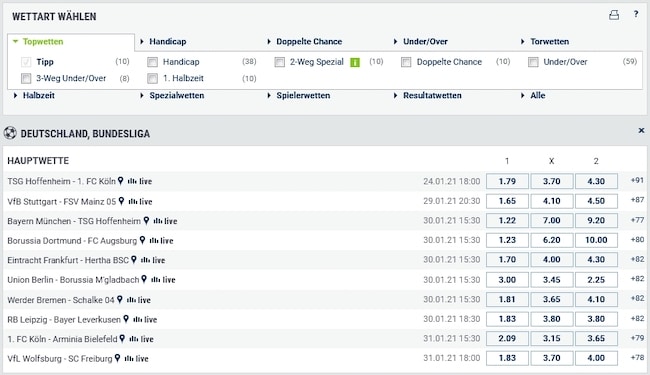Select away odds 4.00 for SC Freiburg
This screenshot has height=375, width=650.
(596, 358)
